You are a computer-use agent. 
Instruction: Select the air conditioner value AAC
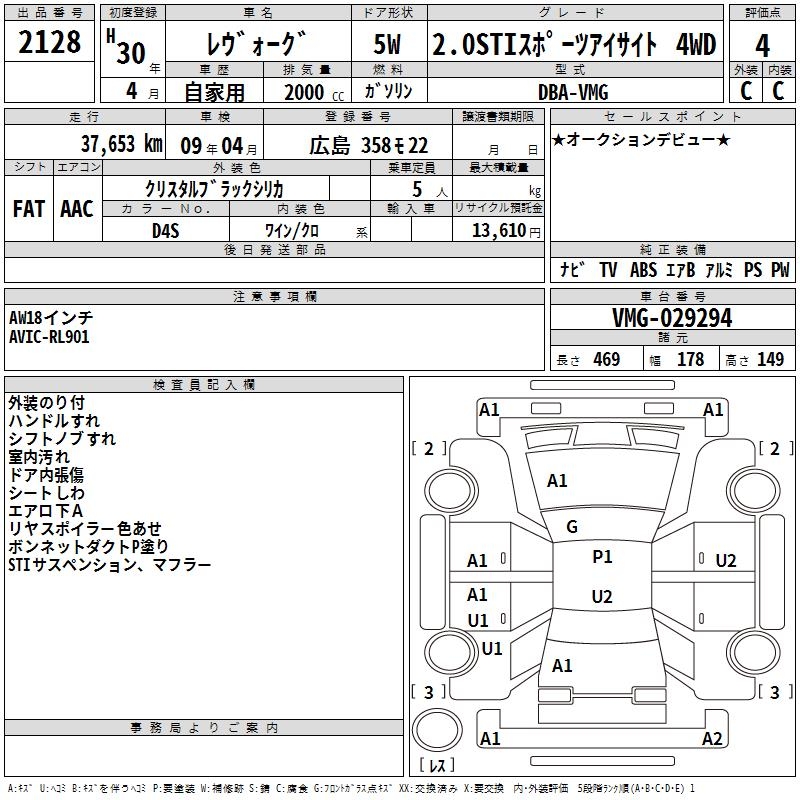[x=77, y=209]
